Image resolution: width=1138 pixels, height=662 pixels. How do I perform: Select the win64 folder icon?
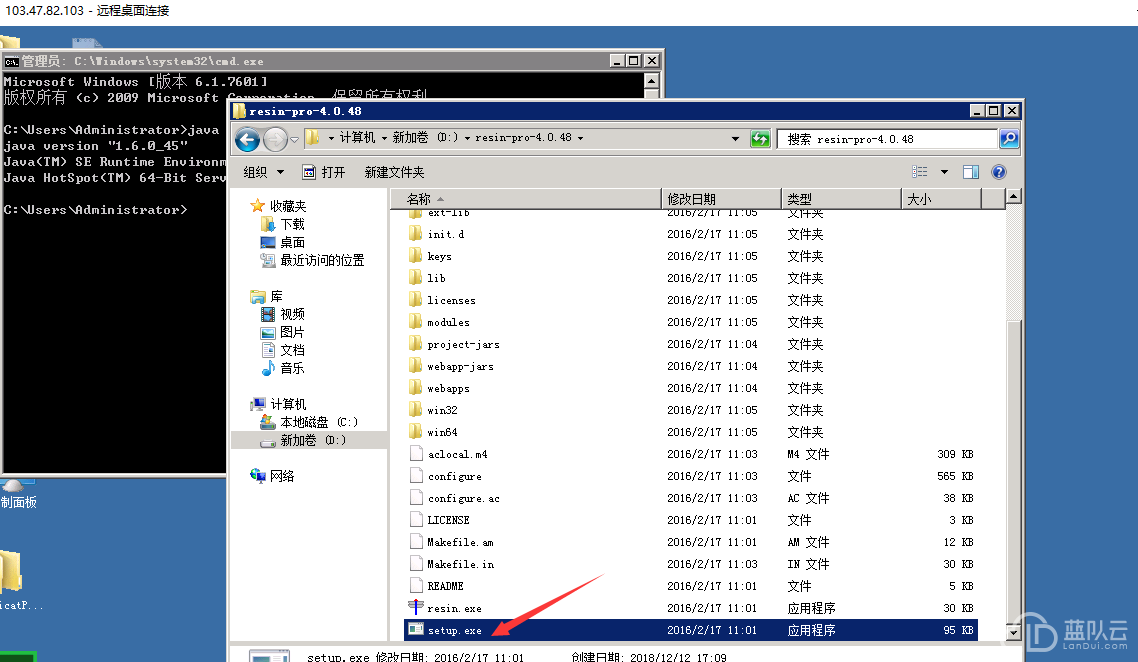(416, 432)
